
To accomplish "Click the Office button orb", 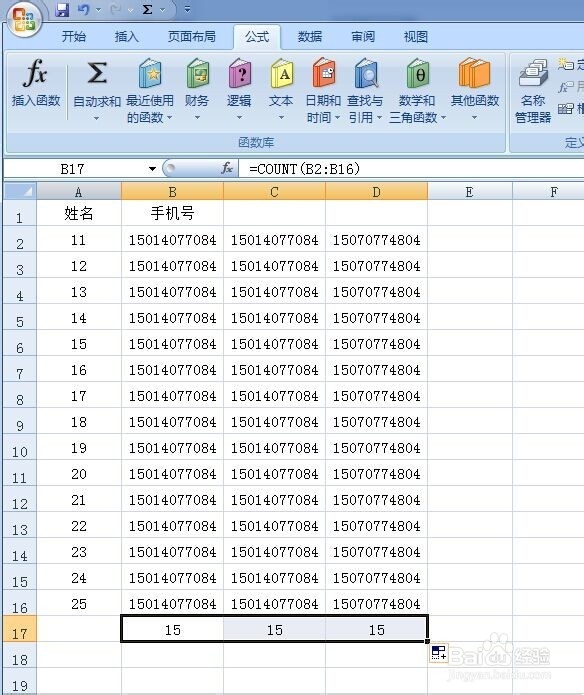I will 23,19.
